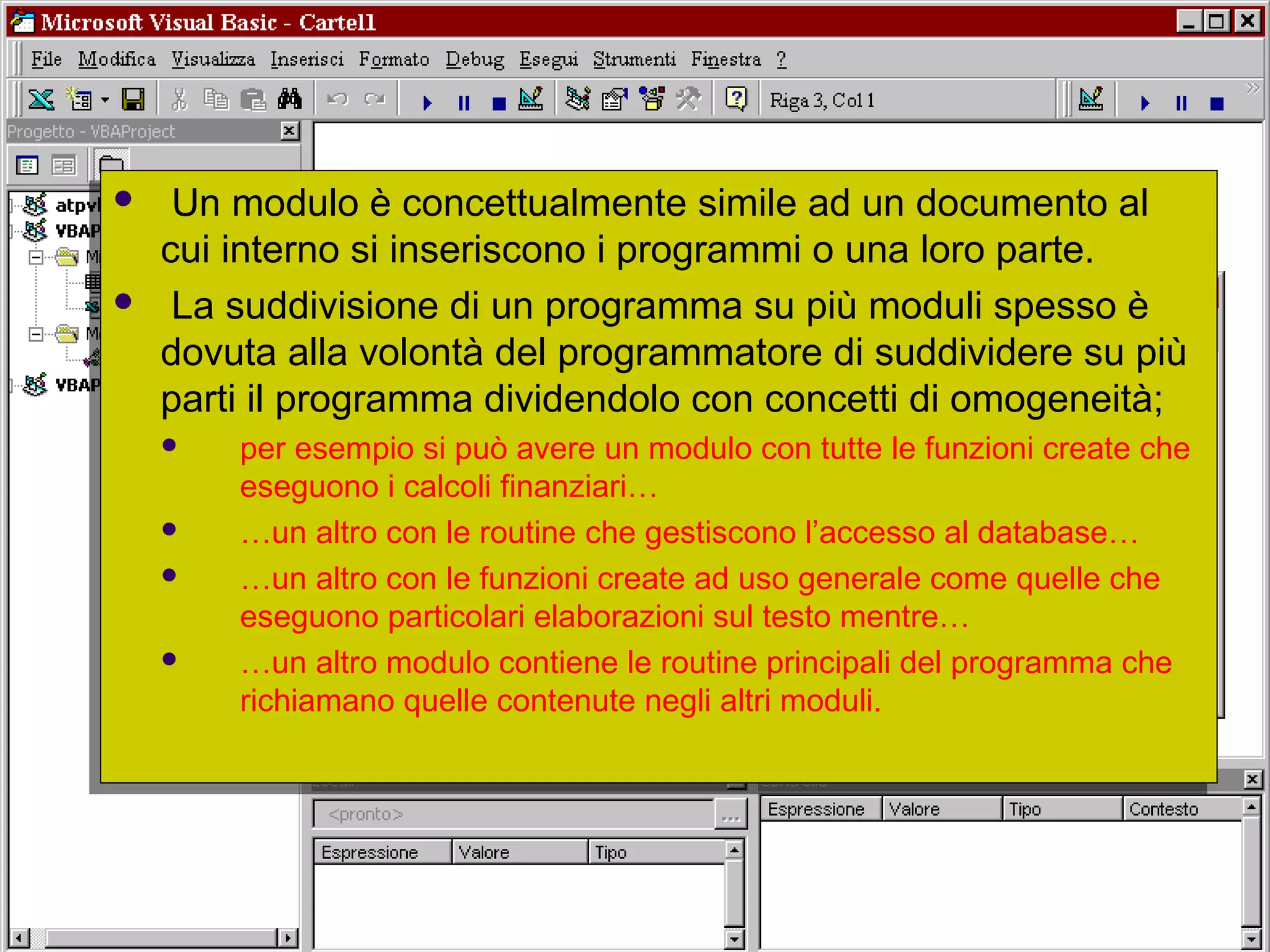Click project panel scroll right arrow
The width and height of the screenshot is (1270, 952).
tap(287, 938)
